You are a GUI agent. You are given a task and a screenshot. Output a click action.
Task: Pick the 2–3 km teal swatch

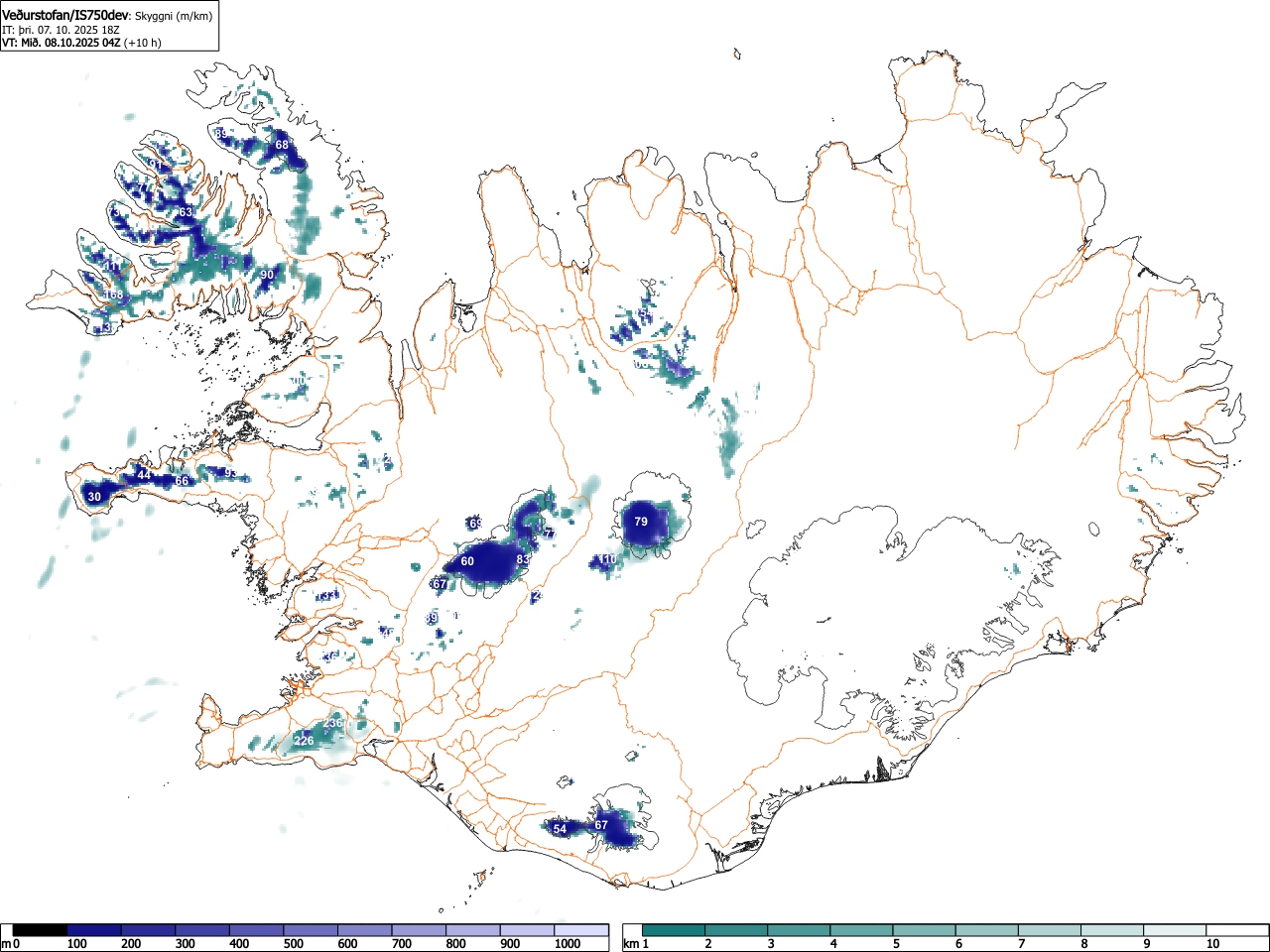pyautogui.click(x=737, y=930)
